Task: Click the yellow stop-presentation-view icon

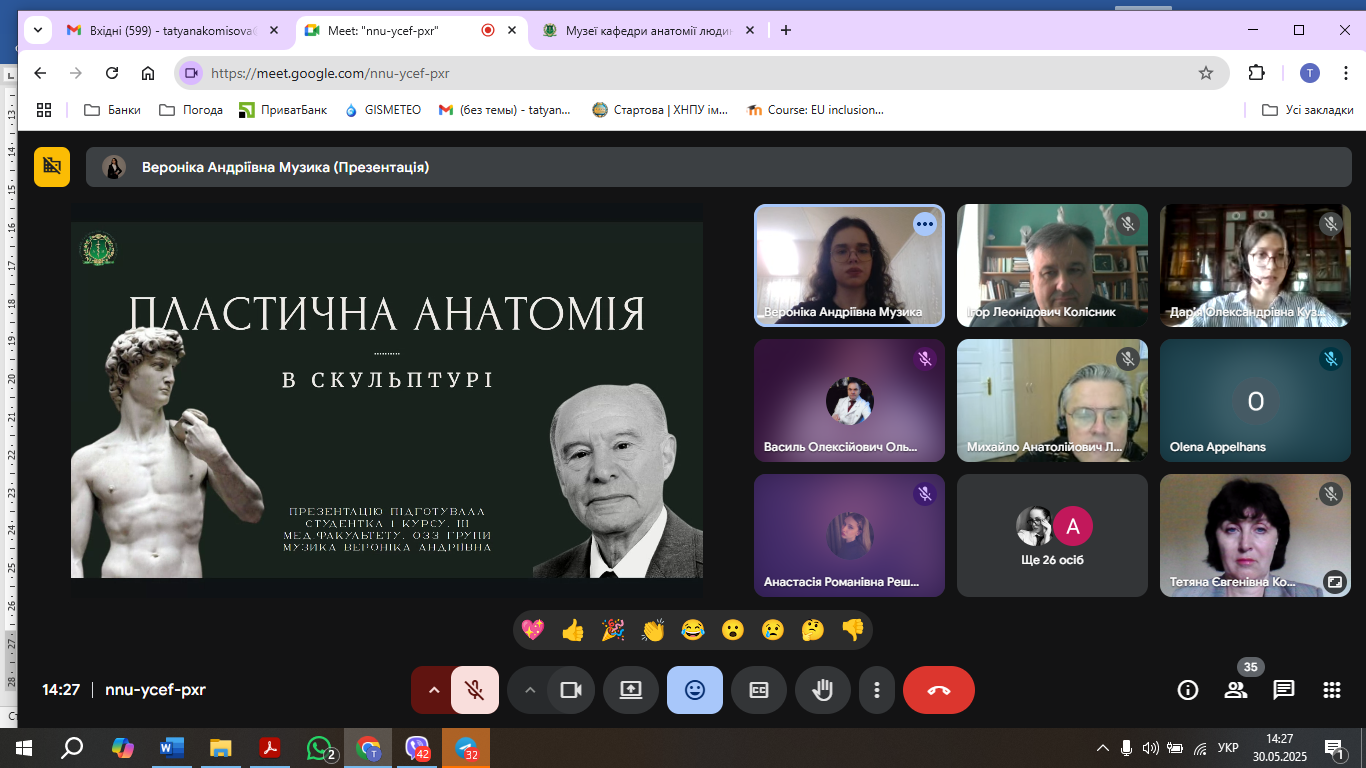Action: coord(52,167)
